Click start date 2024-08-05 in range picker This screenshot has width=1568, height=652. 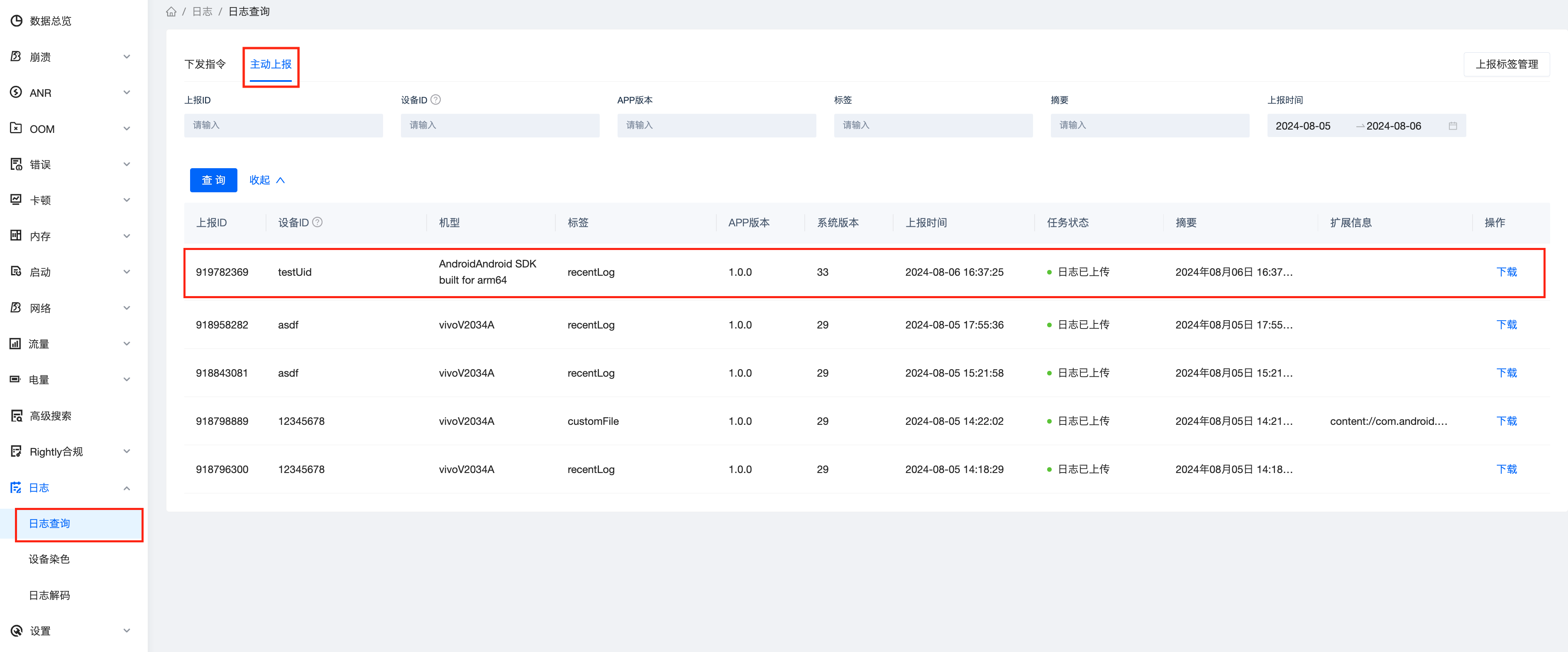(1303, 126)
